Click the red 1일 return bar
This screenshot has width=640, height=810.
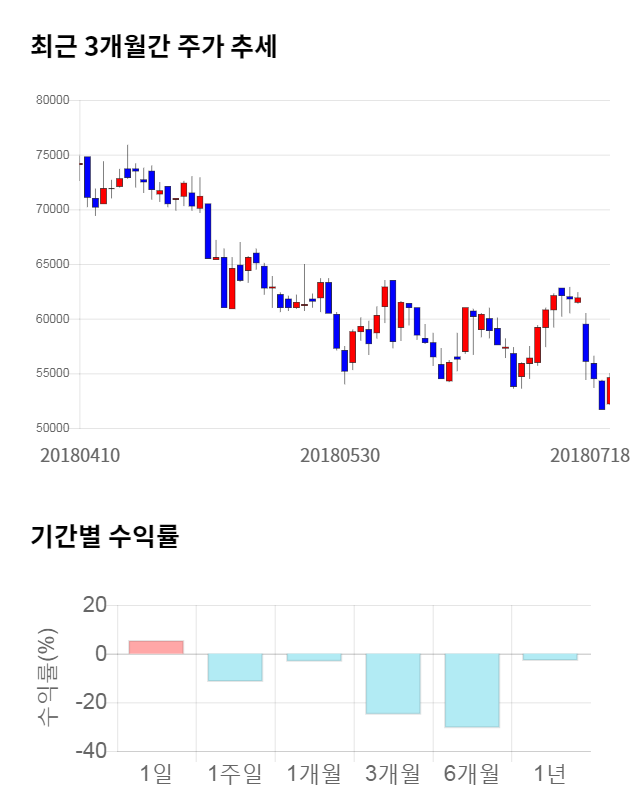[155, 647]
